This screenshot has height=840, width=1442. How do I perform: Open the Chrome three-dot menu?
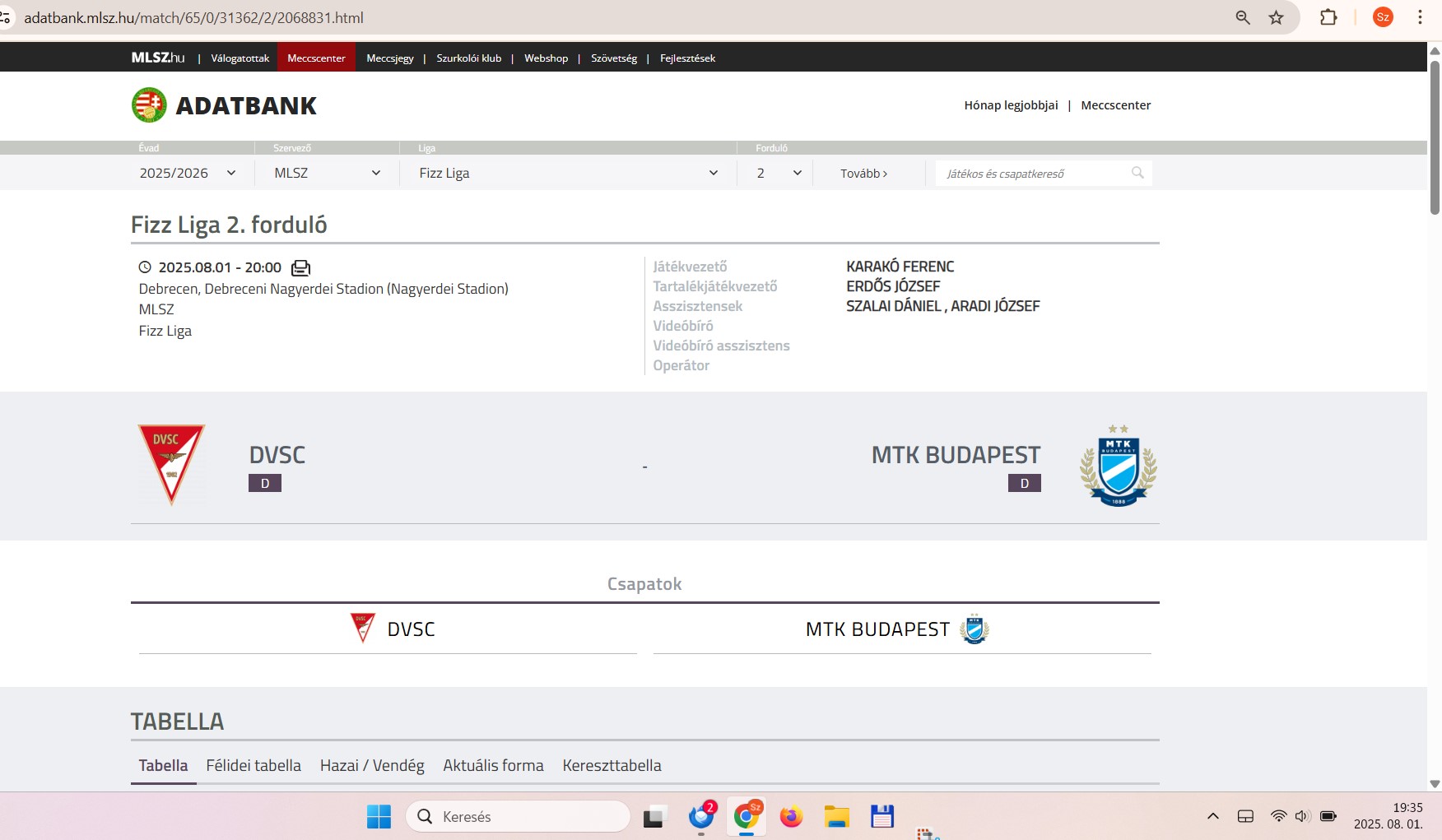pos(1420,17)
